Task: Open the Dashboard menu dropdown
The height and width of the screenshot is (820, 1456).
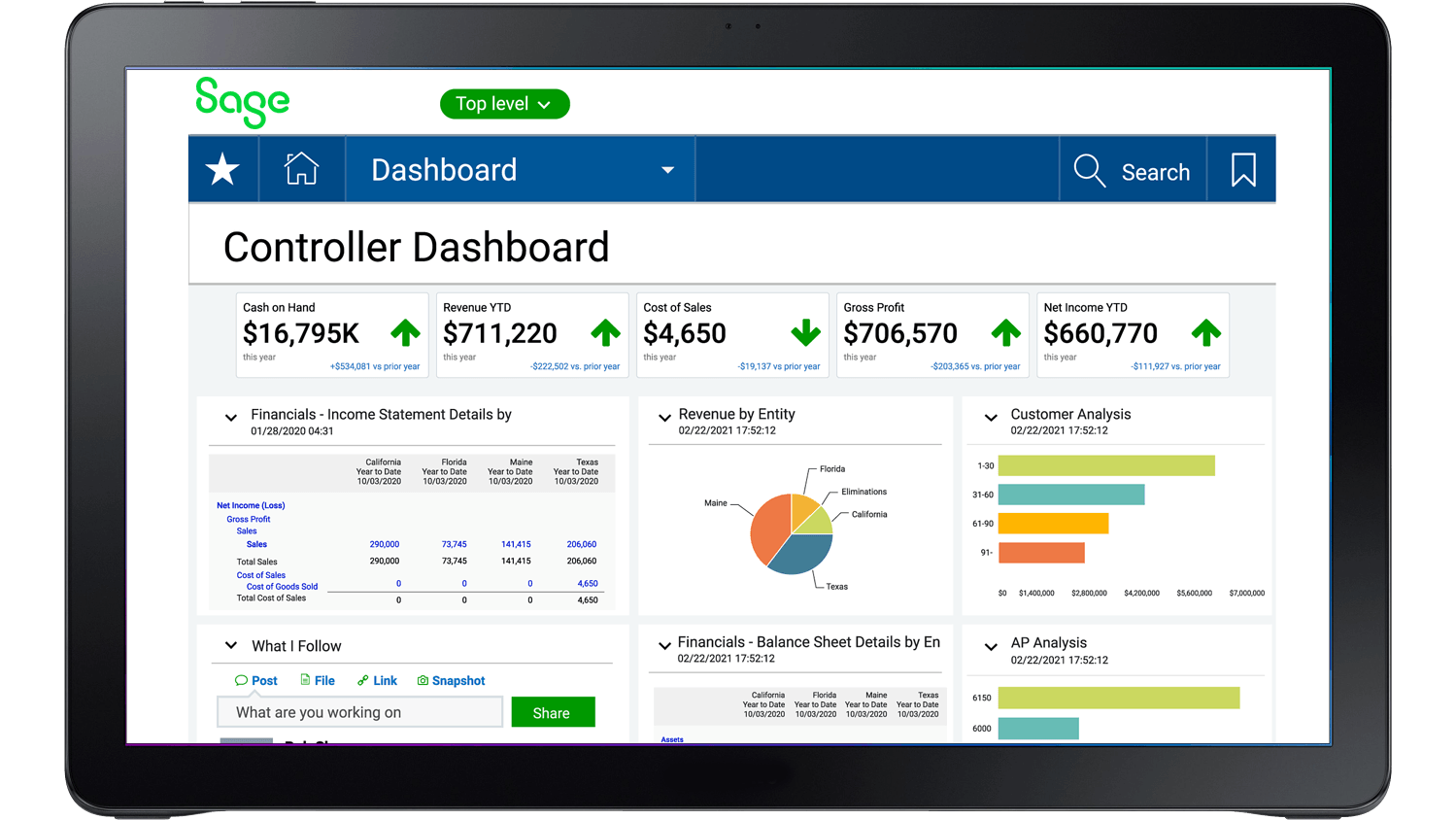Action: click(520, 170)
